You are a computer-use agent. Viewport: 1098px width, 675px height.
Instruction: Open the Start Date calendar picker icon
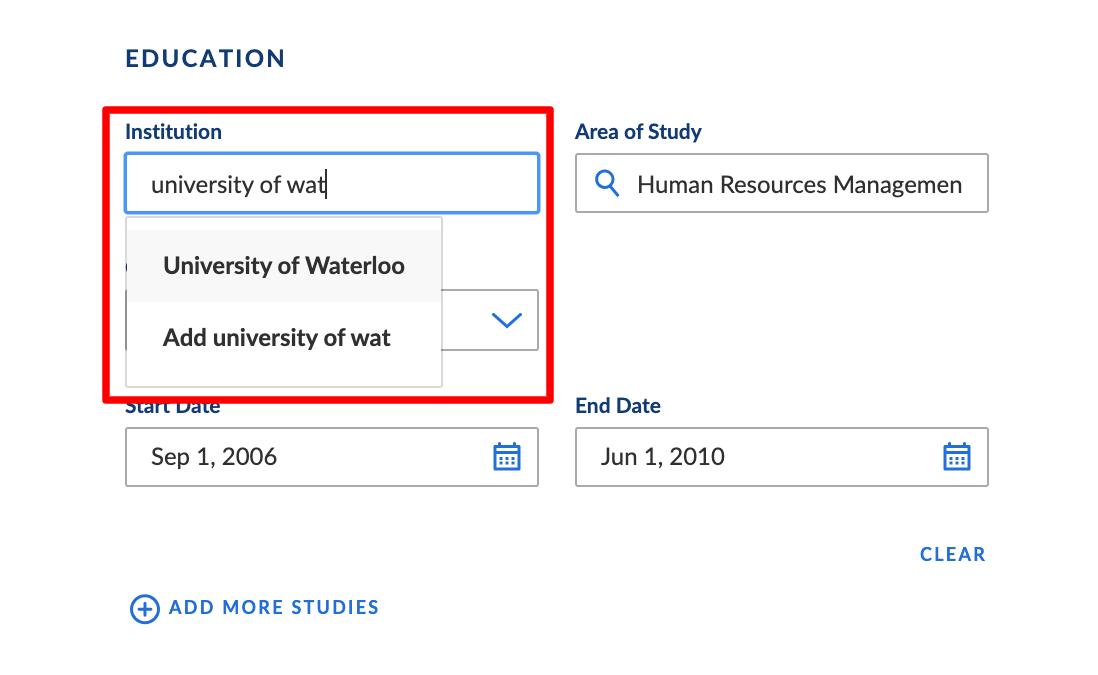pos(506,457)
